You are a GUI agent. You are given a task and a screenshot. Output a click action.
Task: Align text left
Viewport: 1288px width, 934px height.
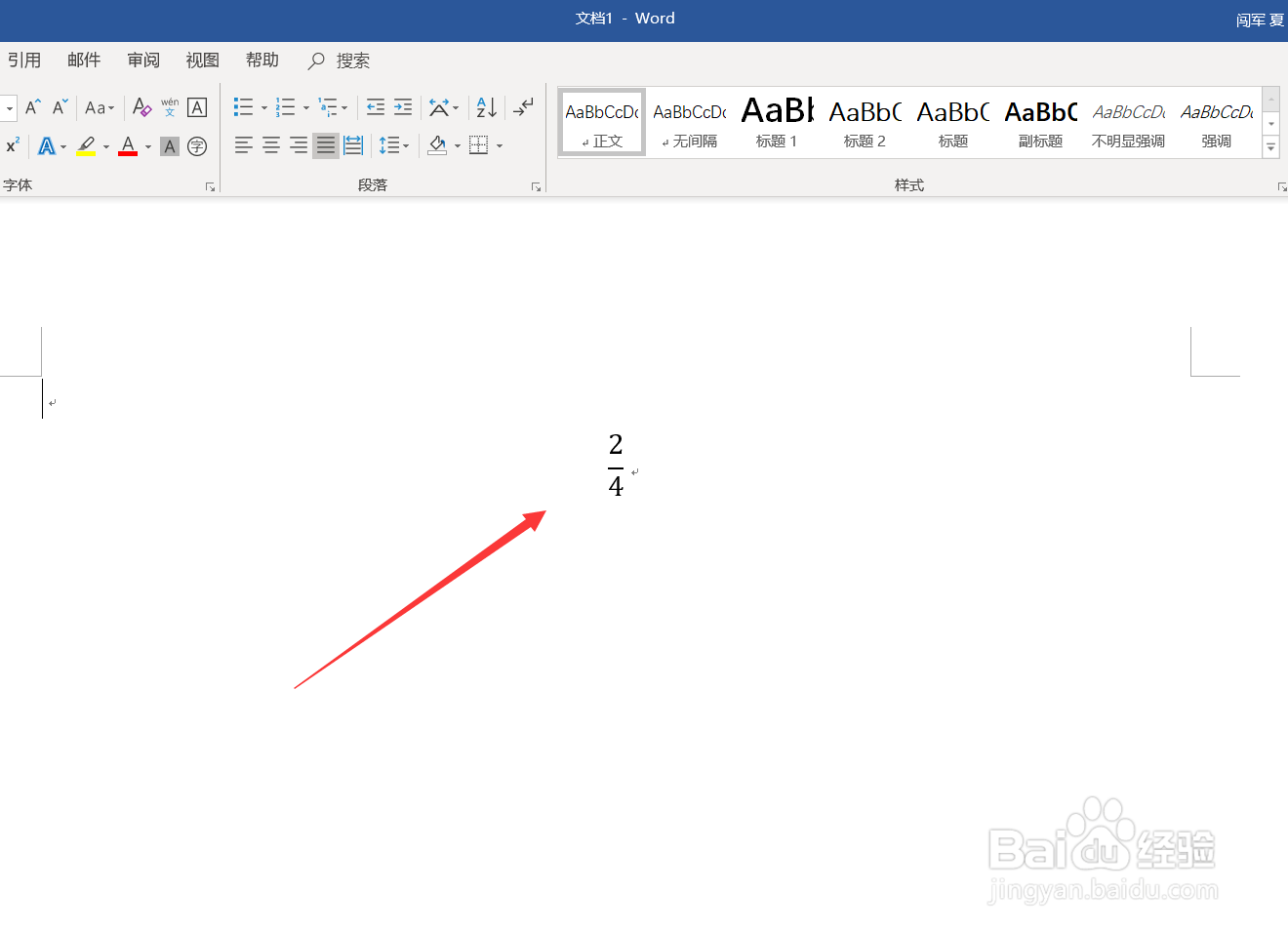click(244, 145)
